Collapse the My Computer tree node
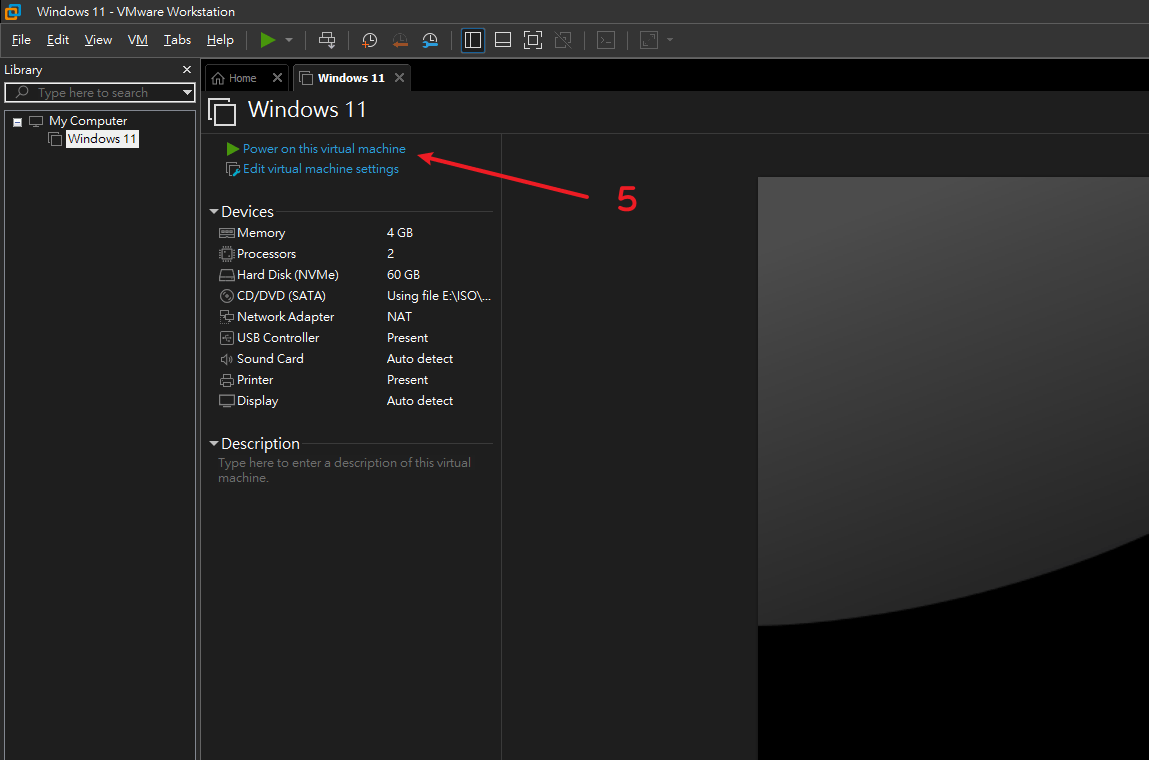 click(x=18, y=122)
